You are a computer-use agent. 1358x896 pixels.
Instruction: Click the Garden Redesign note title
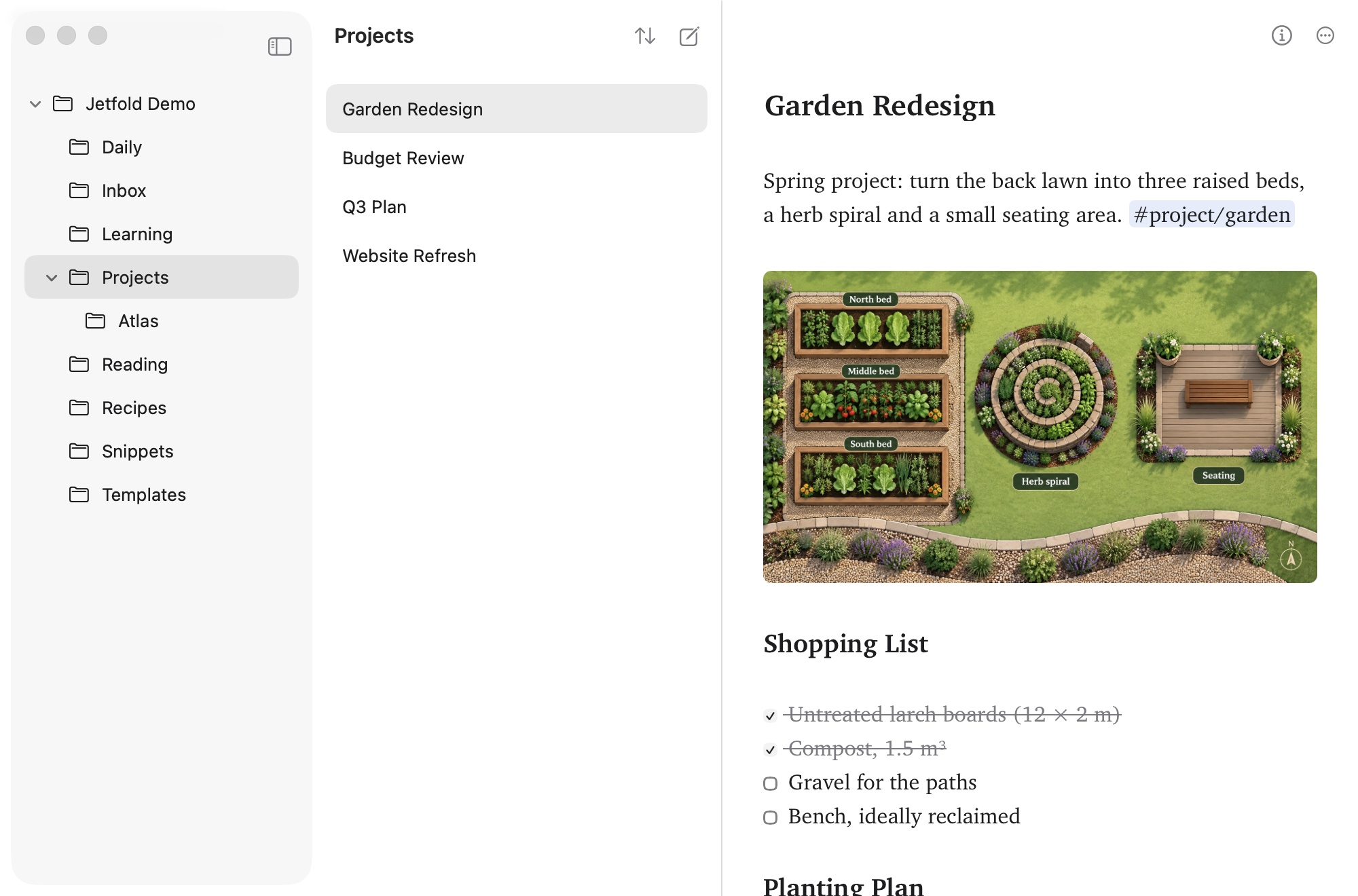[880, 106]
